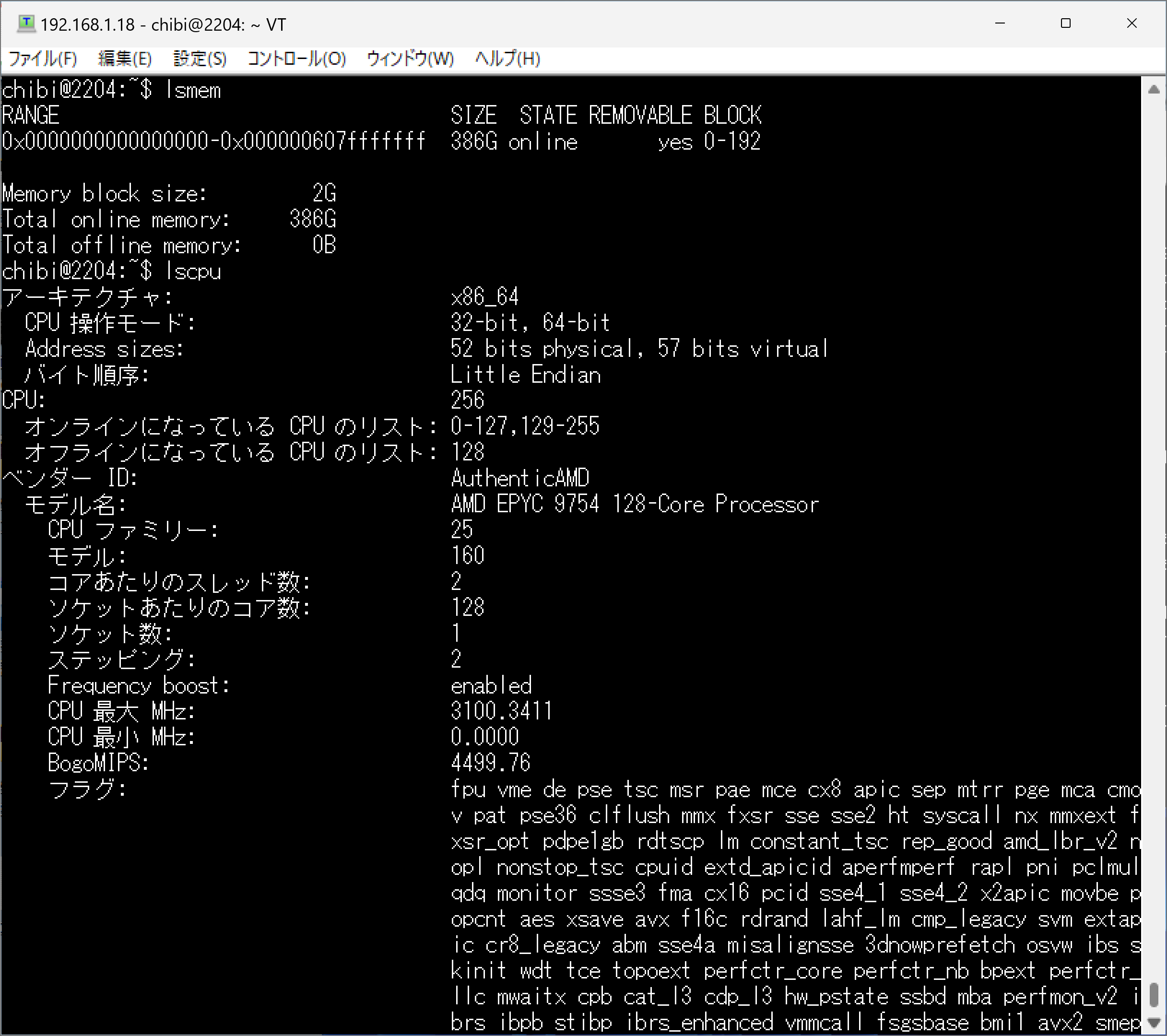Open the ウィンドウ(W) menu
This screenshot has height=1036, width=1167.
click(410, 58)
